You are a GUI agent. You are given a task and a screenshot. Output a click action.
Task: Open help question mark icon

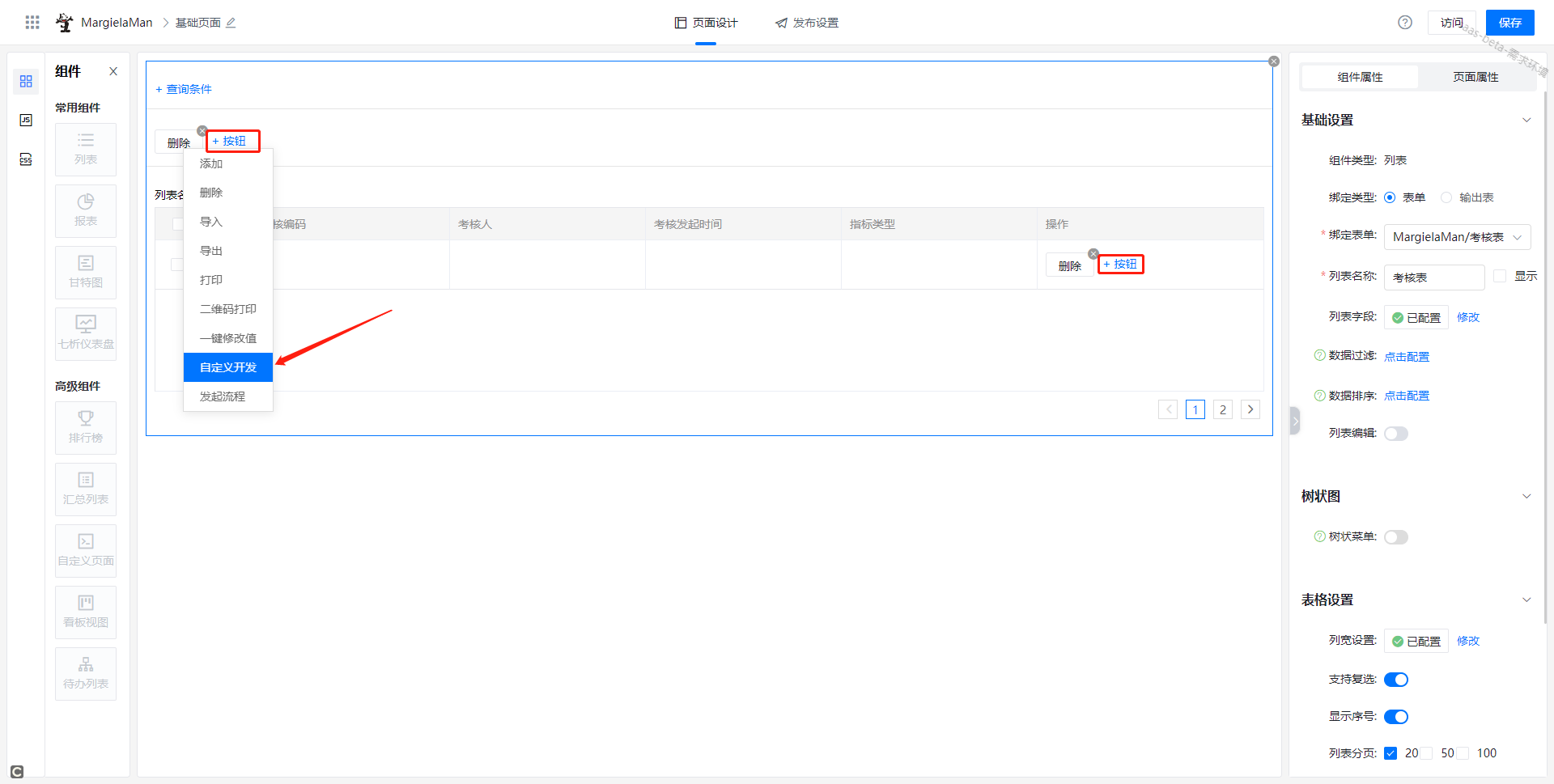point(1405,23)
